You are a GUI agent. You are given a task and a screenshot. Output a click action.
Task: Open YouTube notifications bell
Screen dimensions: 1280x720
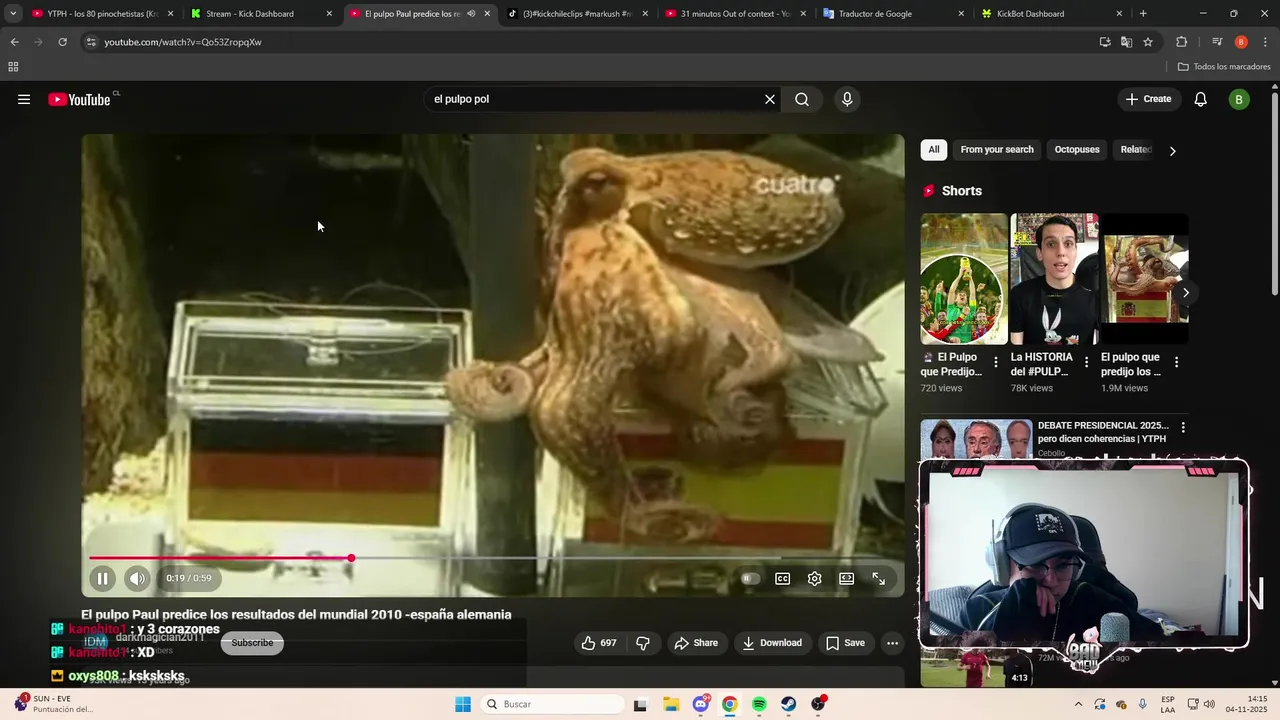click(1201, 99)
